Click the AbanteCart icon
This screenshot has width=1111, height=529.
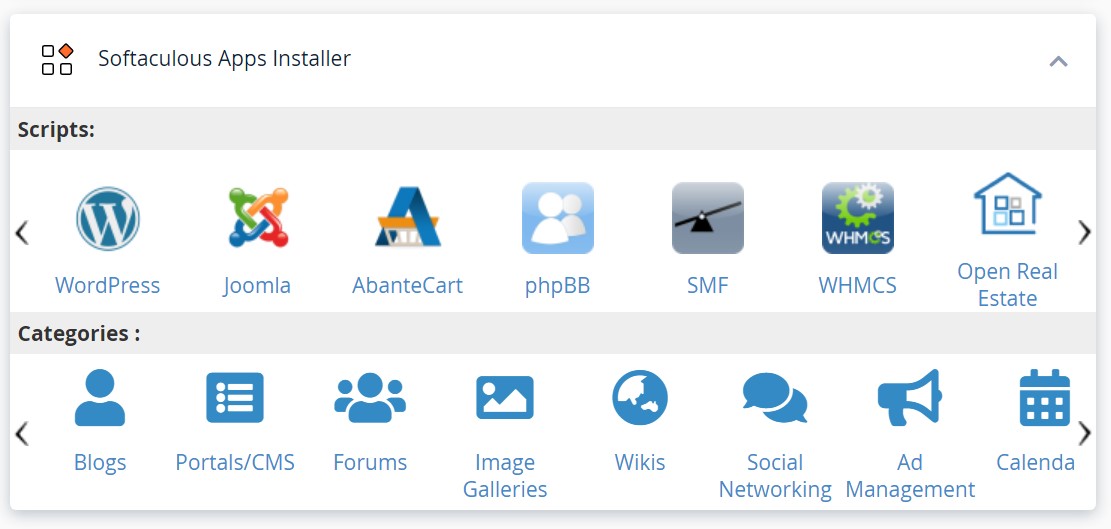407,217
